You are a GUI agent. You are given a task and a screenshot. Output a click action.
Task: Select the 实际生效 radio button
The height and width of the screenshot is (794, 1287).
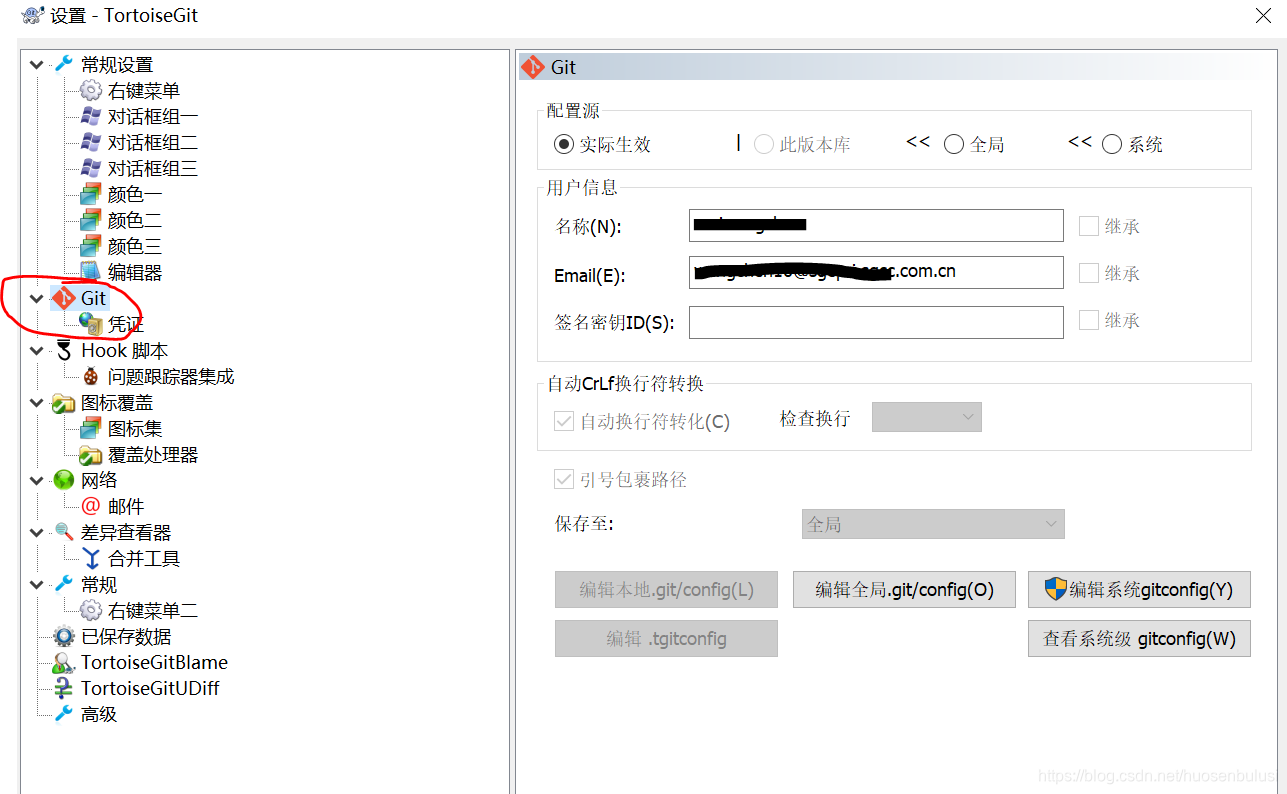pyautogui.click(x=564, y=145)
